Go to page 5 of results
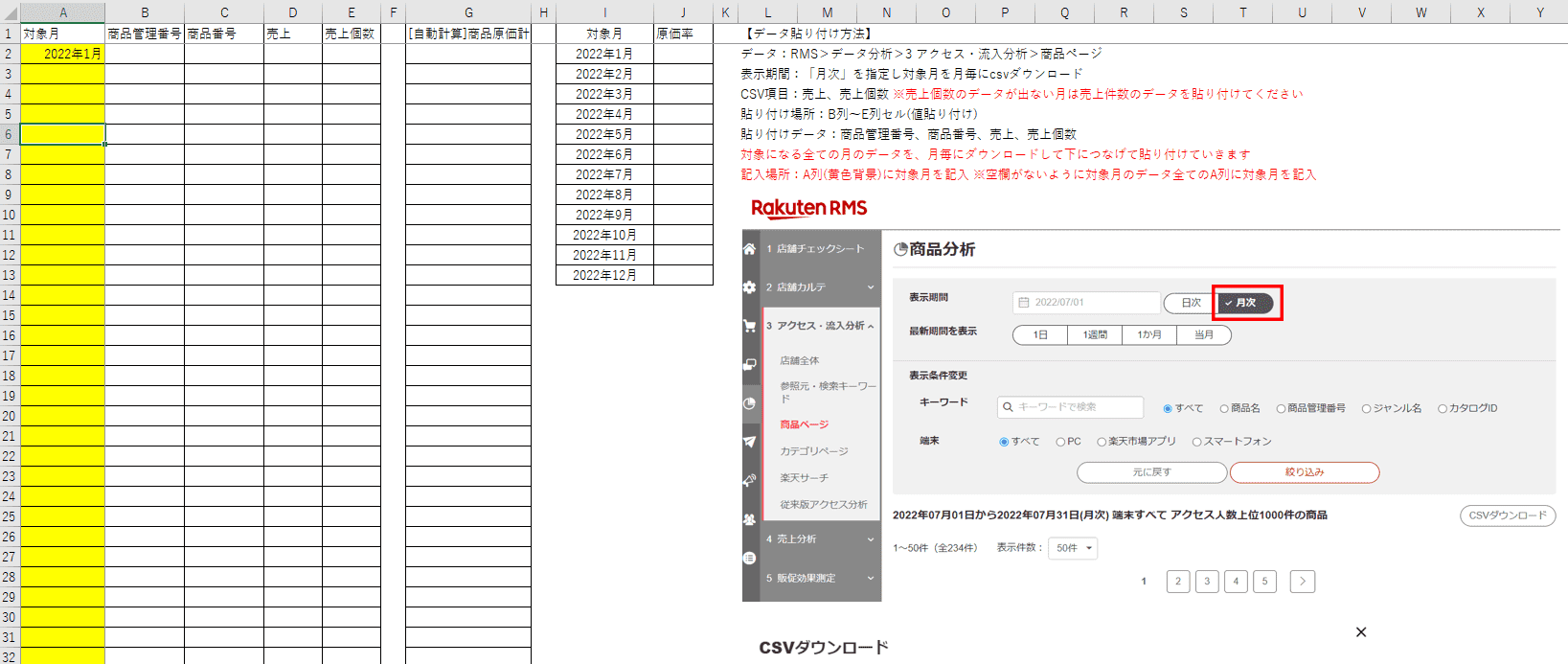The height and width of the screenshot is (664, 1568). click(x=1264, y=582)
